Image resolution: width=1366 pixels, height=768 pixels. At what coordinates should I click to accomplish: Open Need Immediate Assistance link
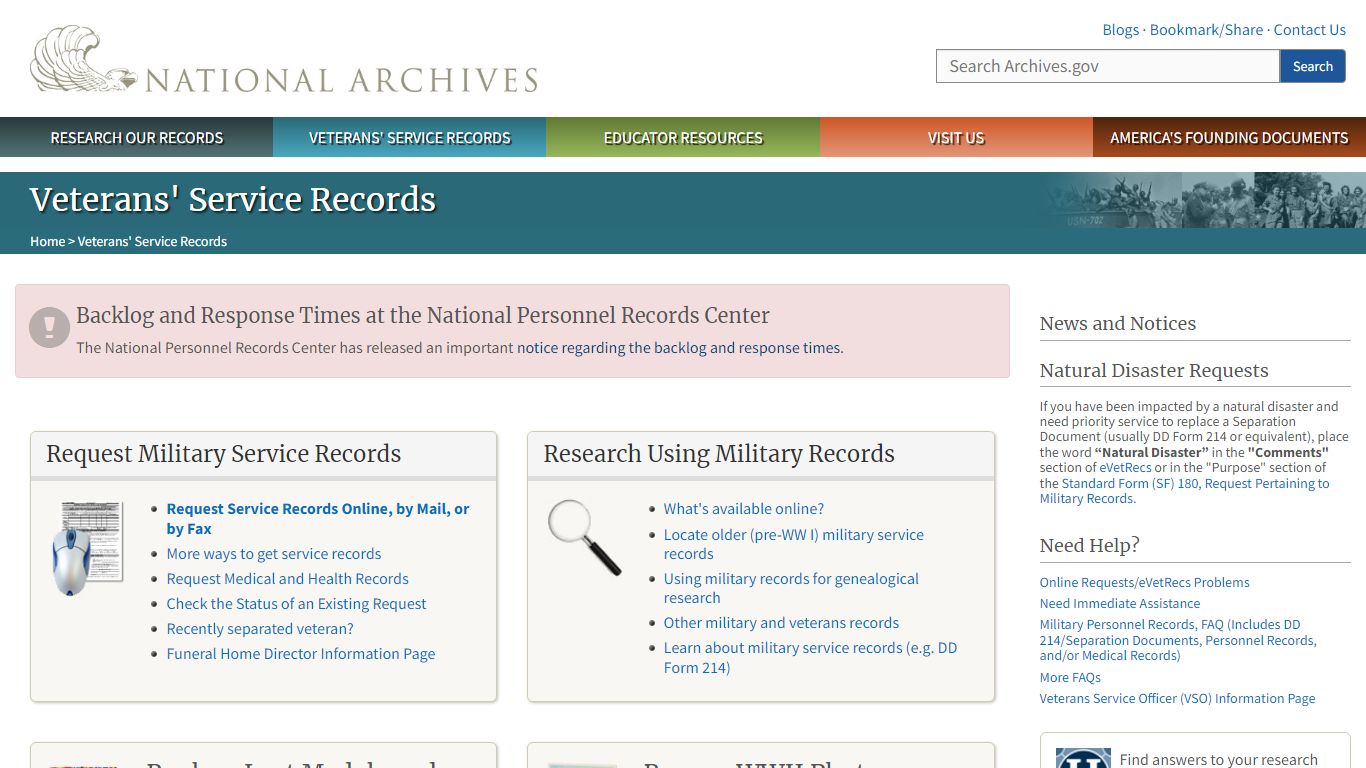point(1120,604)
